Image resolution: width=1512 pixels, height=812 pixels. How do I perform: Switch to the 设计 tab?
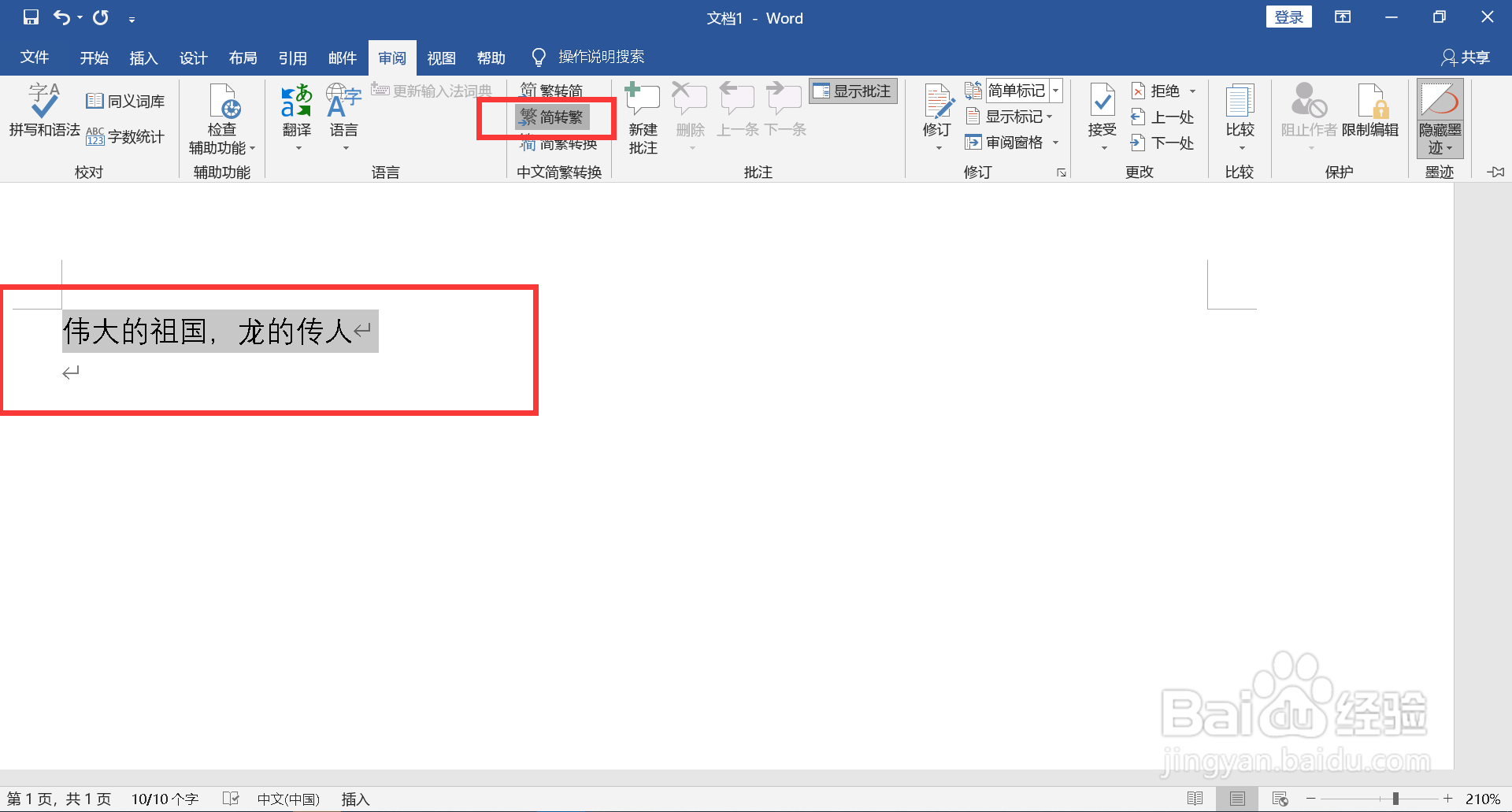(x=193, y=57)
